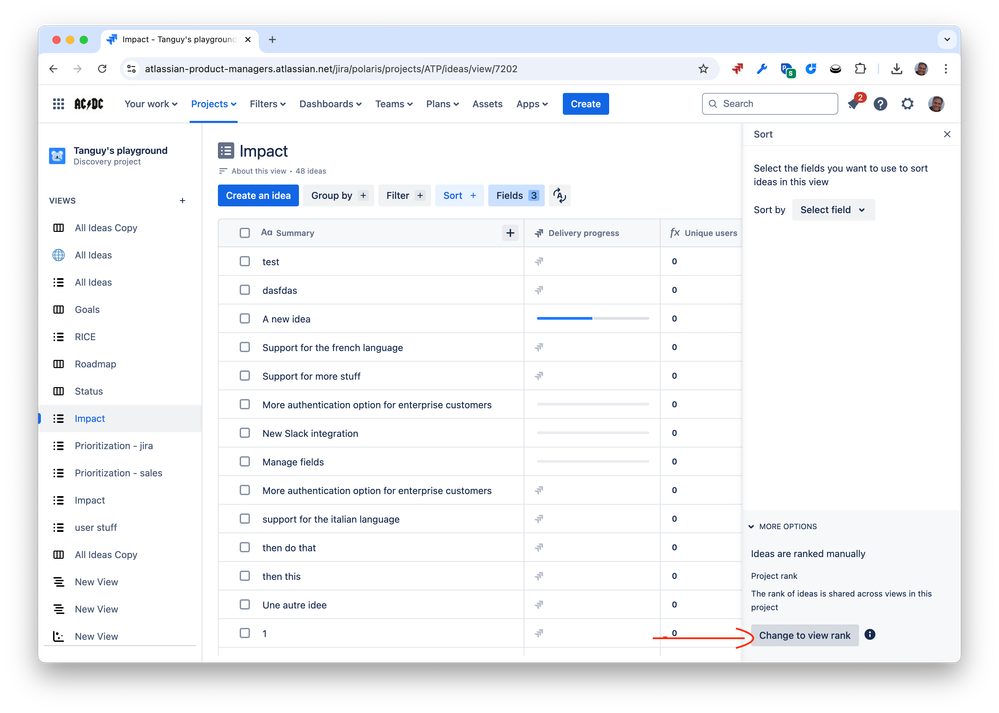Click the delivery progress icon in the test row
This screenshot has height=713, width=999.
[x=539, y=261]
